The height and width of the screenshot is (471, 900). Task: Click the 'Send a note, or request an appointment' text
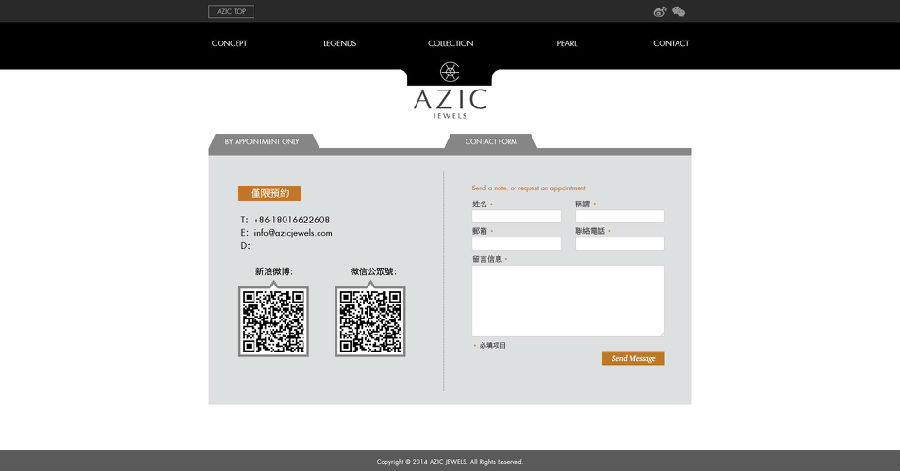click(529, 188)
